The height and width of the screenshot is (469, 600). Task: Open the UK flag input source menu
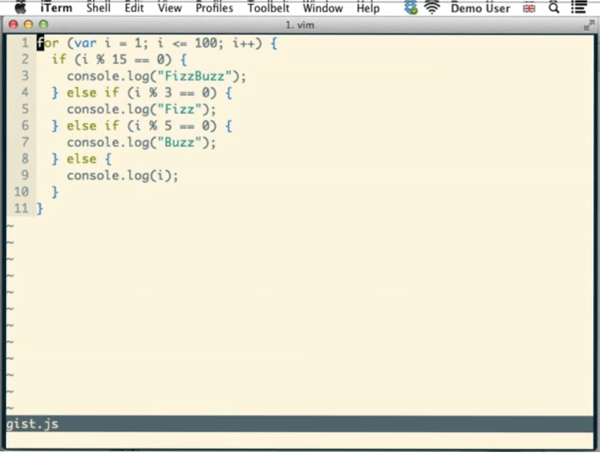point(529,8)
